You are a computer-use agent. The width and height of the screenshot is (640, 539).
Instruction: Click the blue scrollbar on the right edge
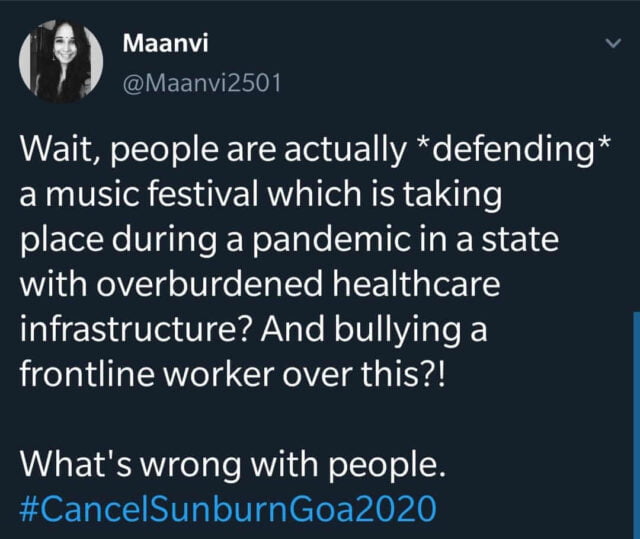pos(636,420)
